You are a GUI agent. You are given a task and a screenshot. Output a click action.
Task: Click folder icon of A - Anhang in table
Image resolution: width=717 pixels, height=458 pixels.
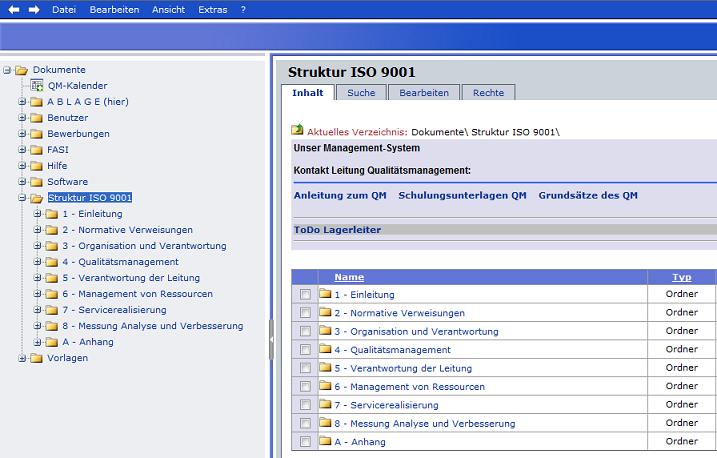click(x=325, y=441)
